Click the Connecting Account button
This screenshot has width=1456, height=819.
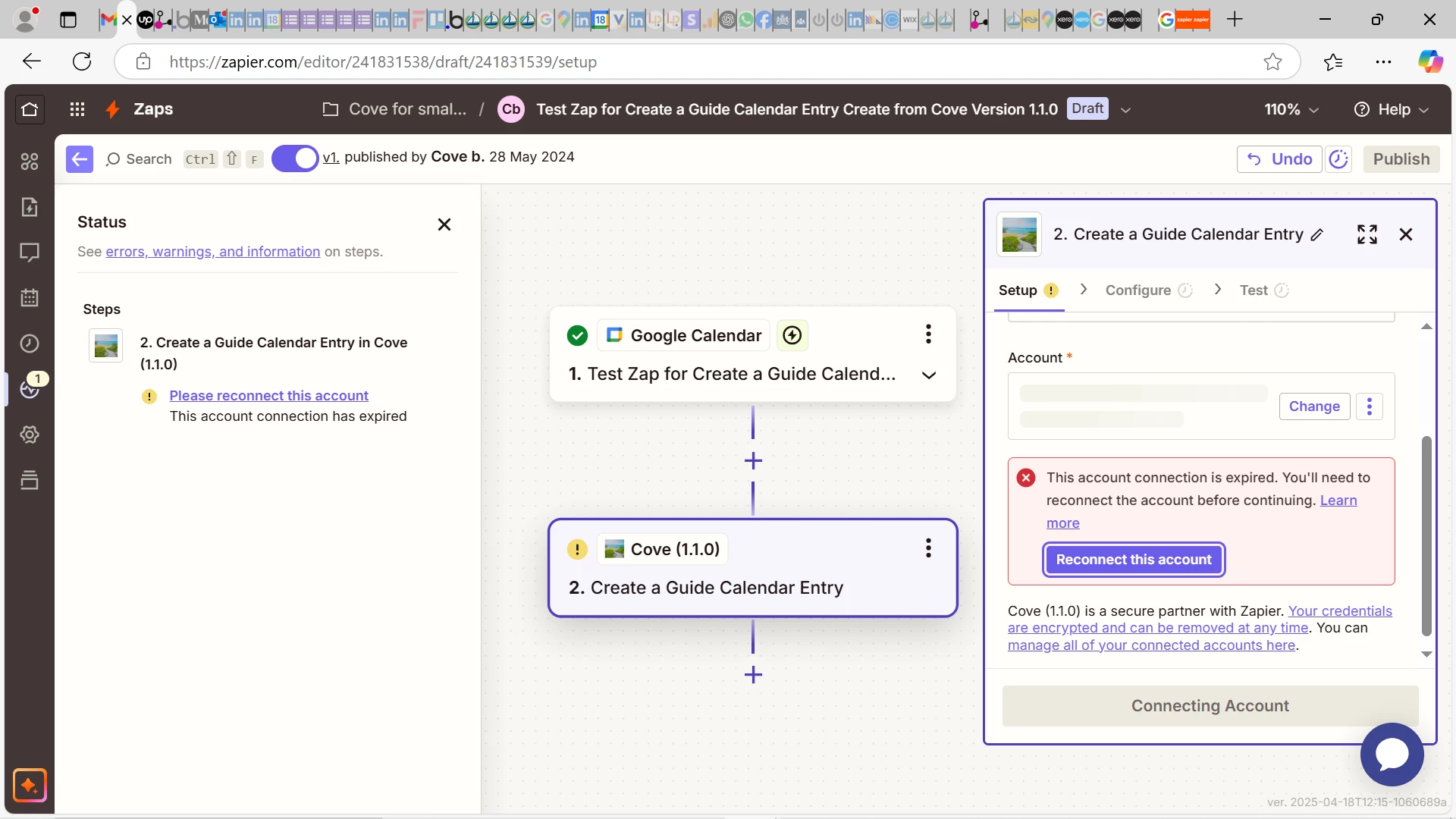tap(1210, 706)
